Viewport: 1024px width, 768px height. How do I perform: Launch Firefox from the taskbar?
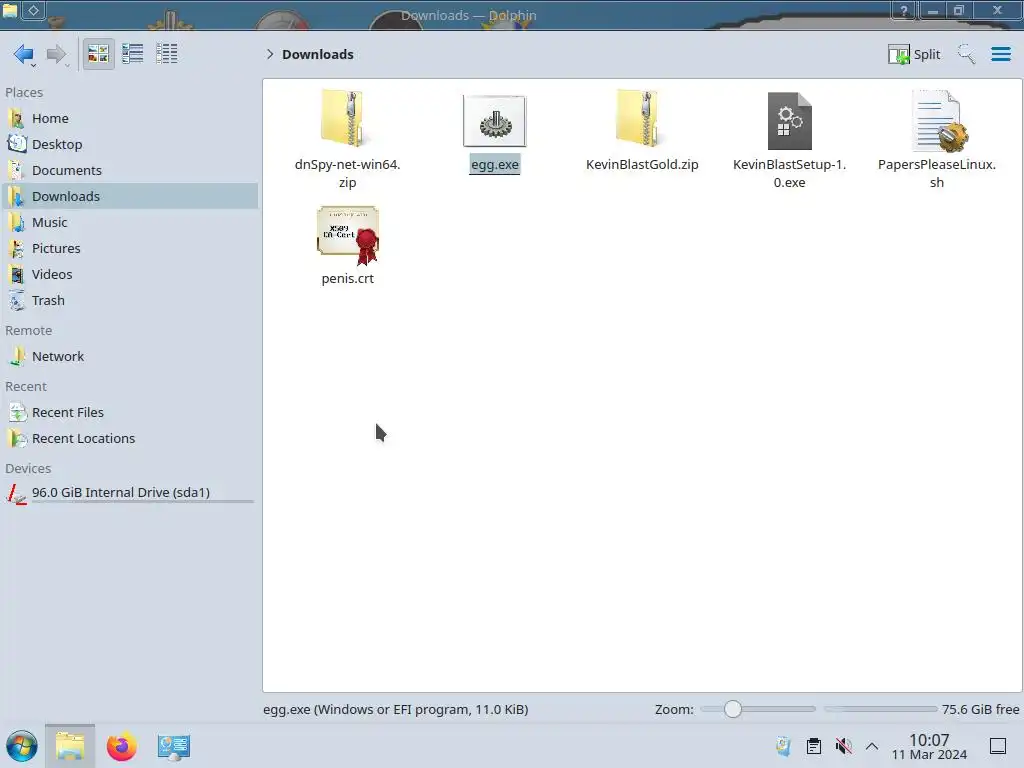point(121,746)
